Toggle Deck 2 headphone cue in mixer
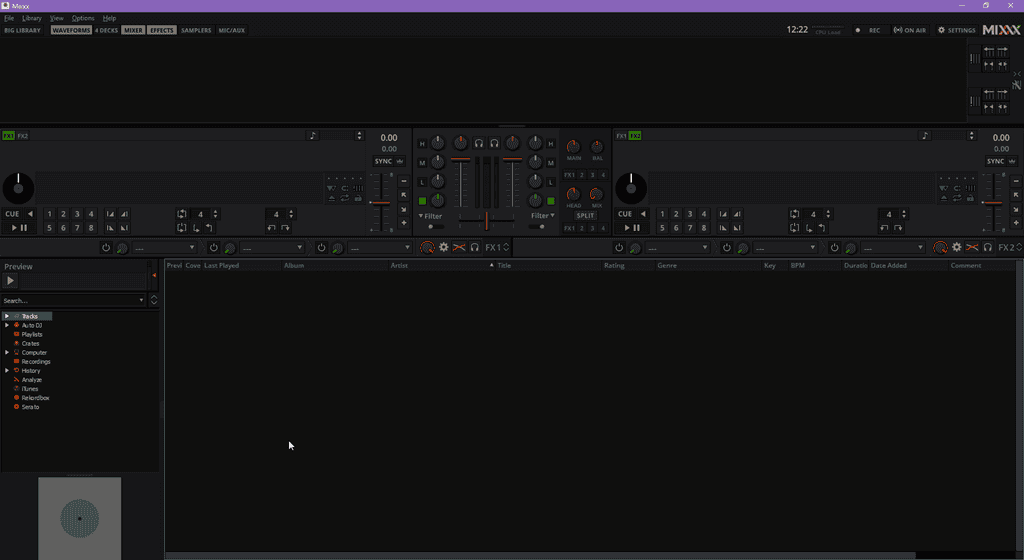 coord(494,143)
